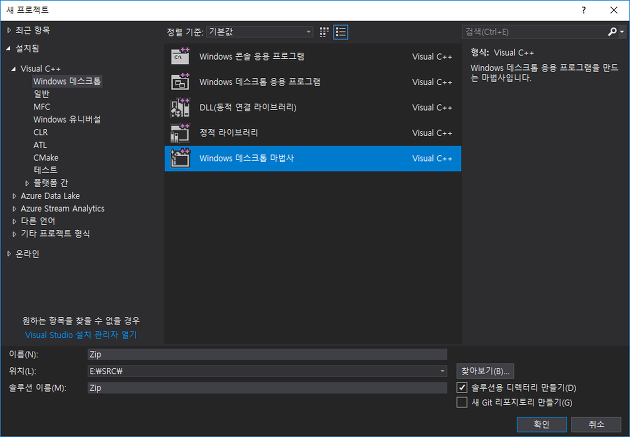Expand the 플랫폼 간 node
The image size is (630, 437).
click(x=27, y=183)
